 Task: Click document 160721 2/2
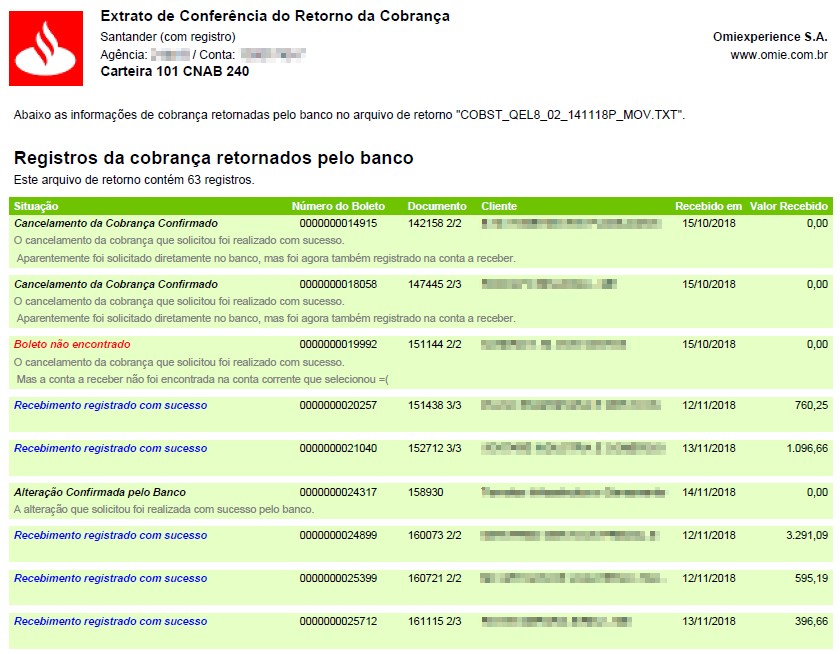[434, 578]
